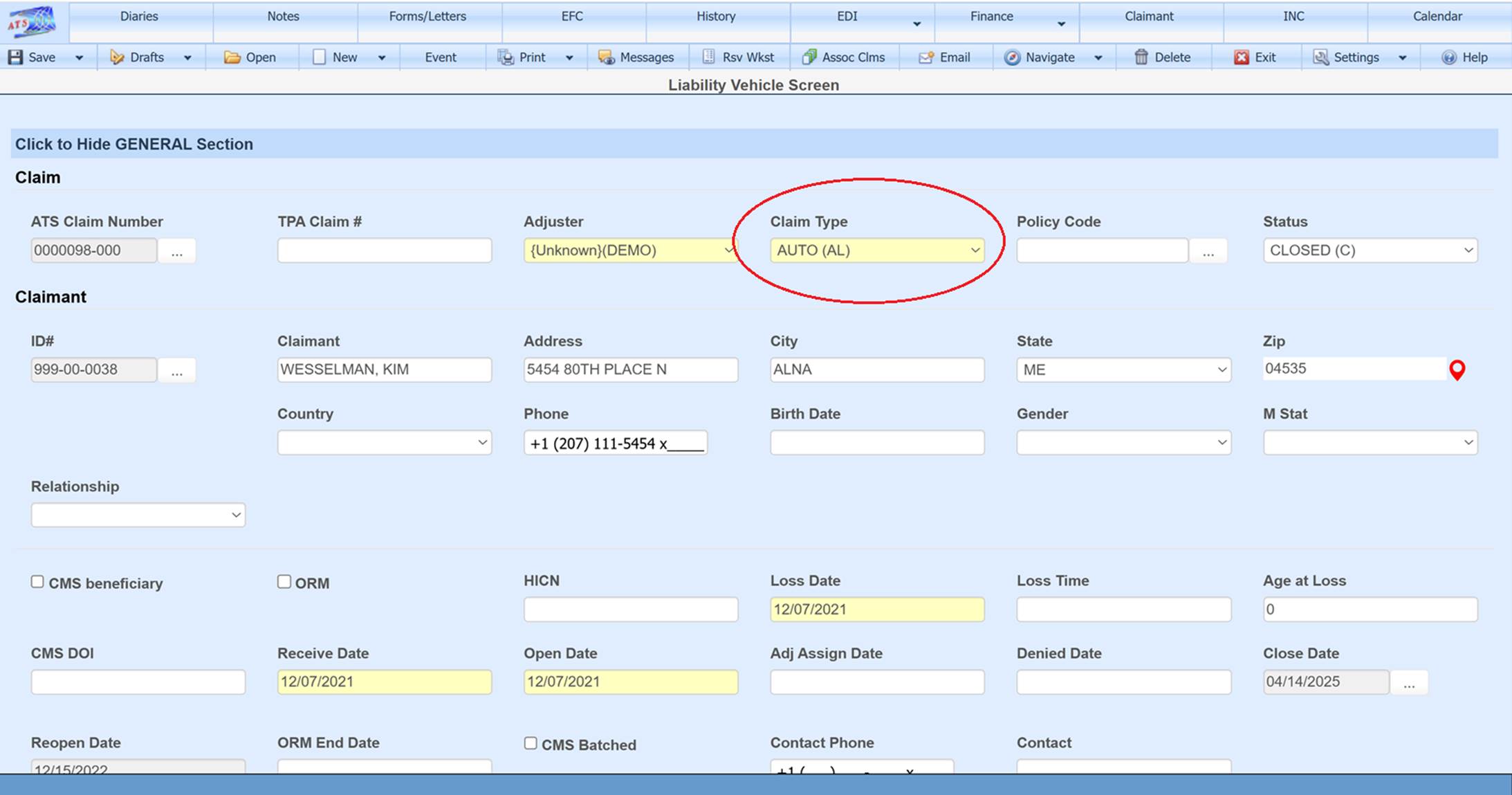1512x795 pixels.
Task: Tick the CMS Batched checkbox
Action: [x=531, y=743]
